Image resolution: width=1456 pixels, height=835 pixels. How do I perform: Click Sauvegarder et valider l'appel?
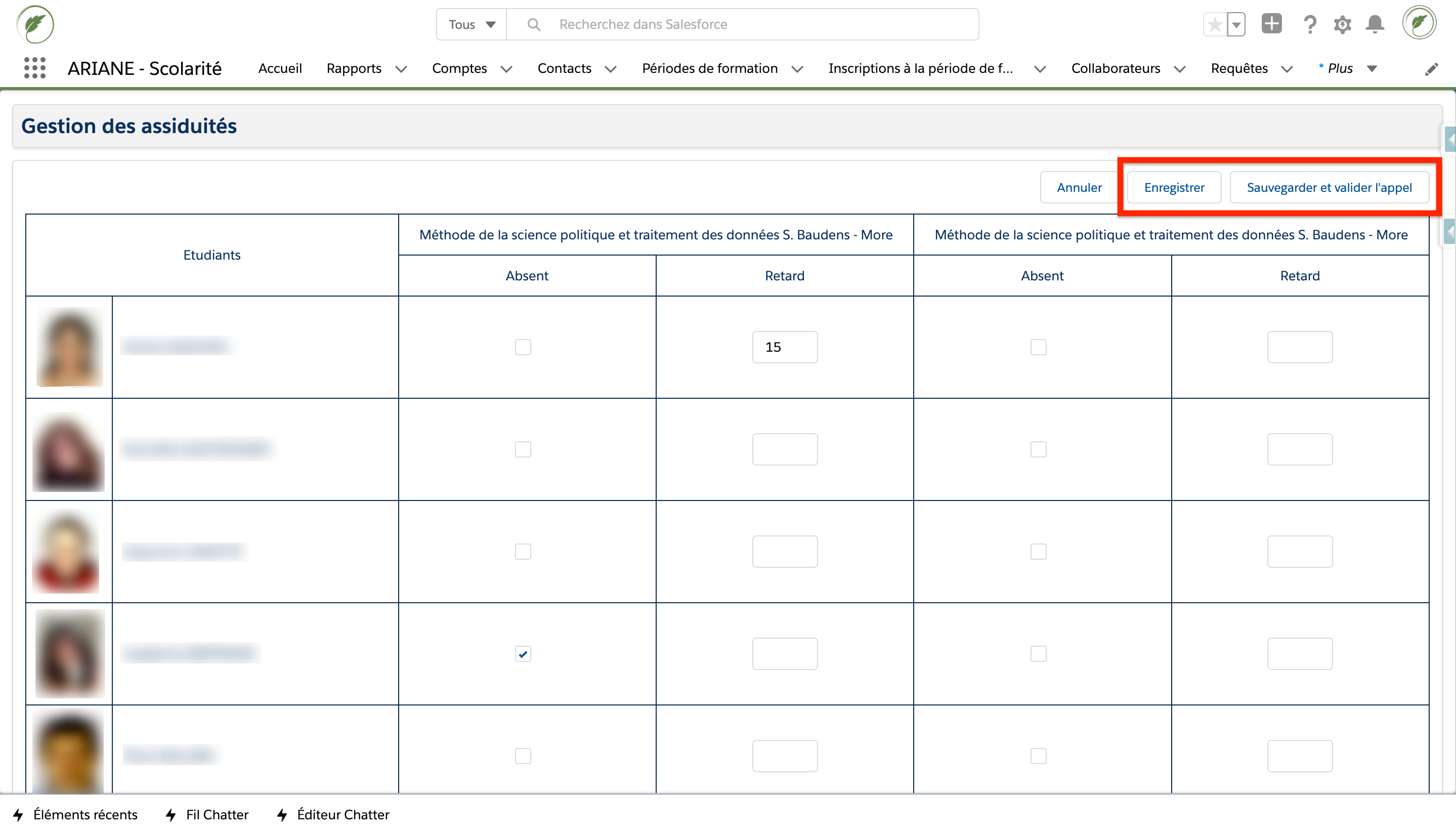pos(1329,188)
